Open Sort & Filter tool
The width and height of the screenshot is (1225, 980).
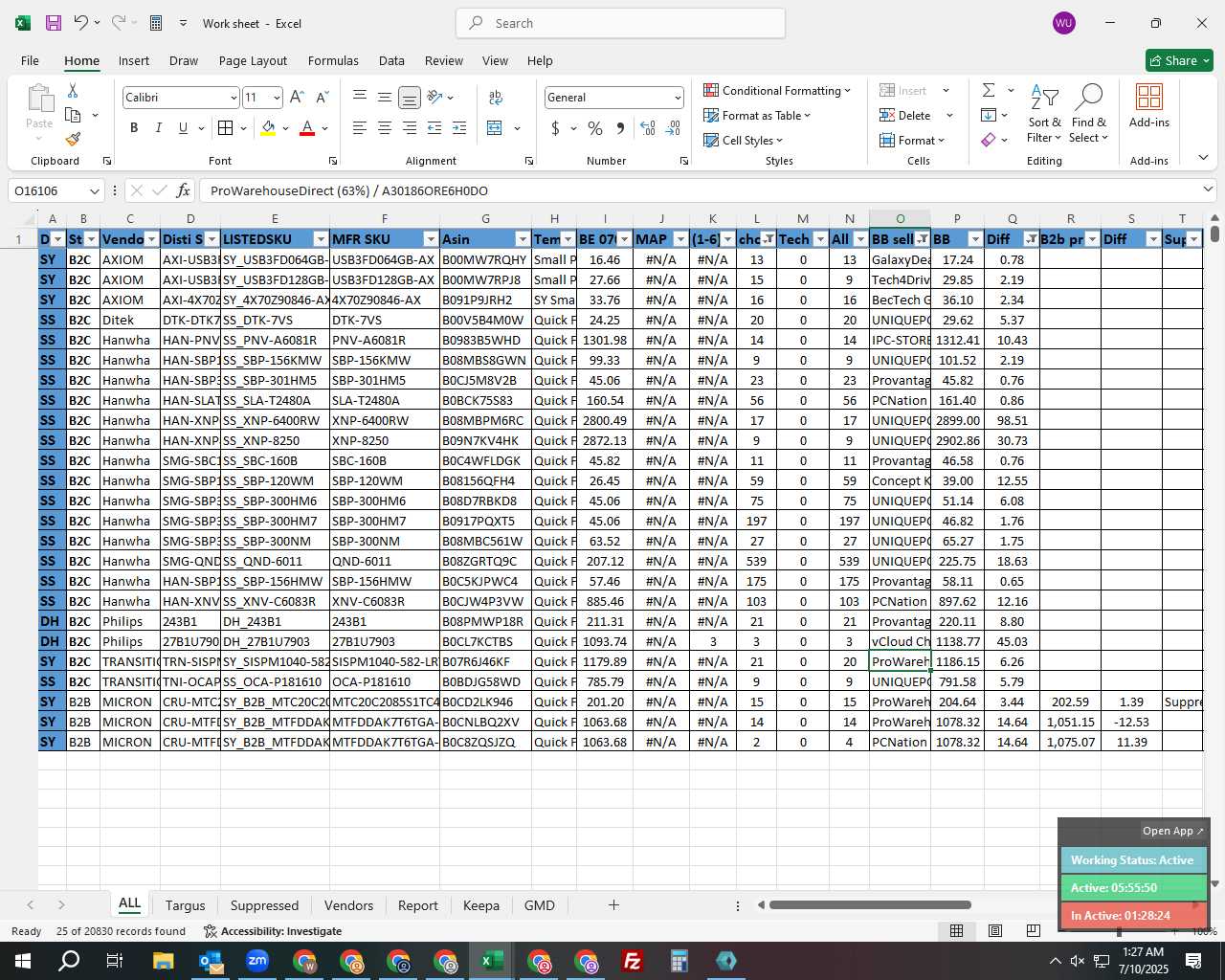[x=1044, y=114]
